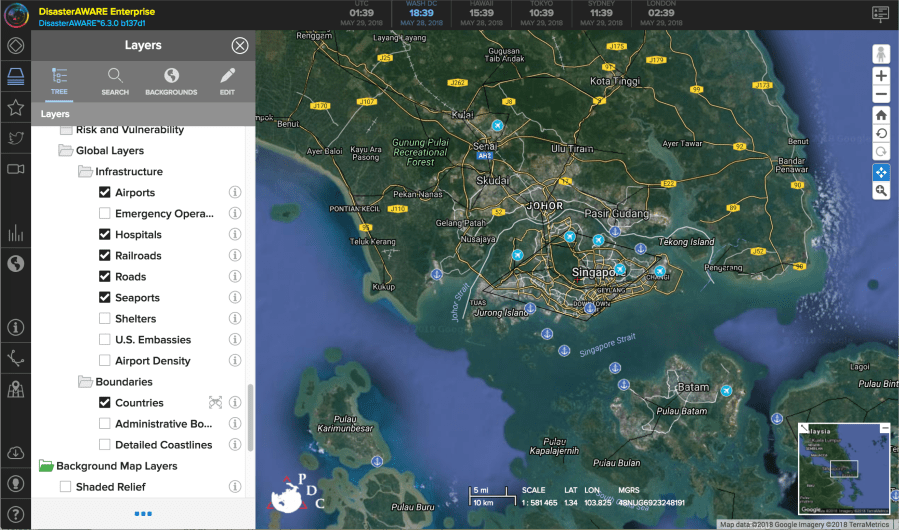Click the map zoom out button
This screenshot has height=530, width=899.
pyautogui.click(x=881, y=95)
